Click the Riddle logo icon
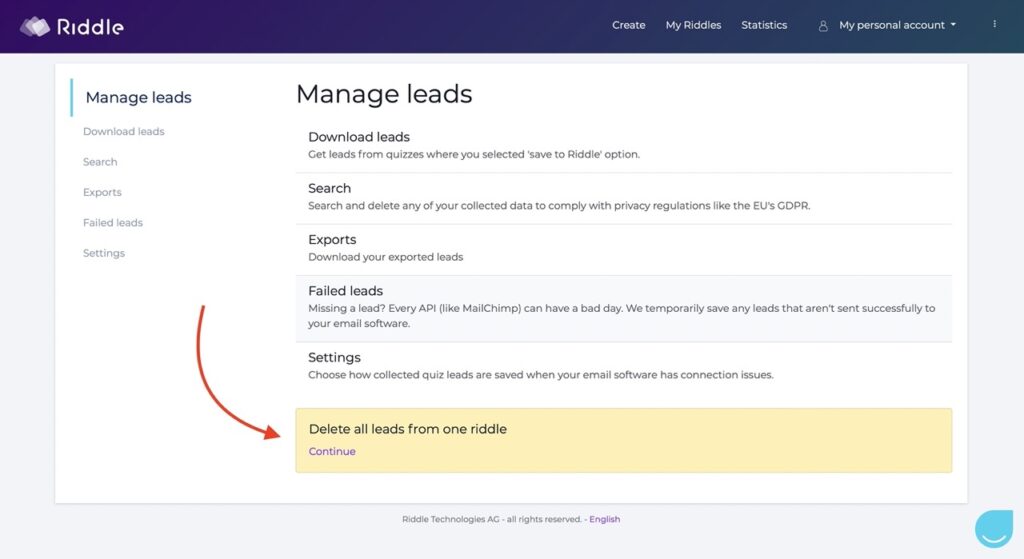1024x559 pixels. pos(35,26)
